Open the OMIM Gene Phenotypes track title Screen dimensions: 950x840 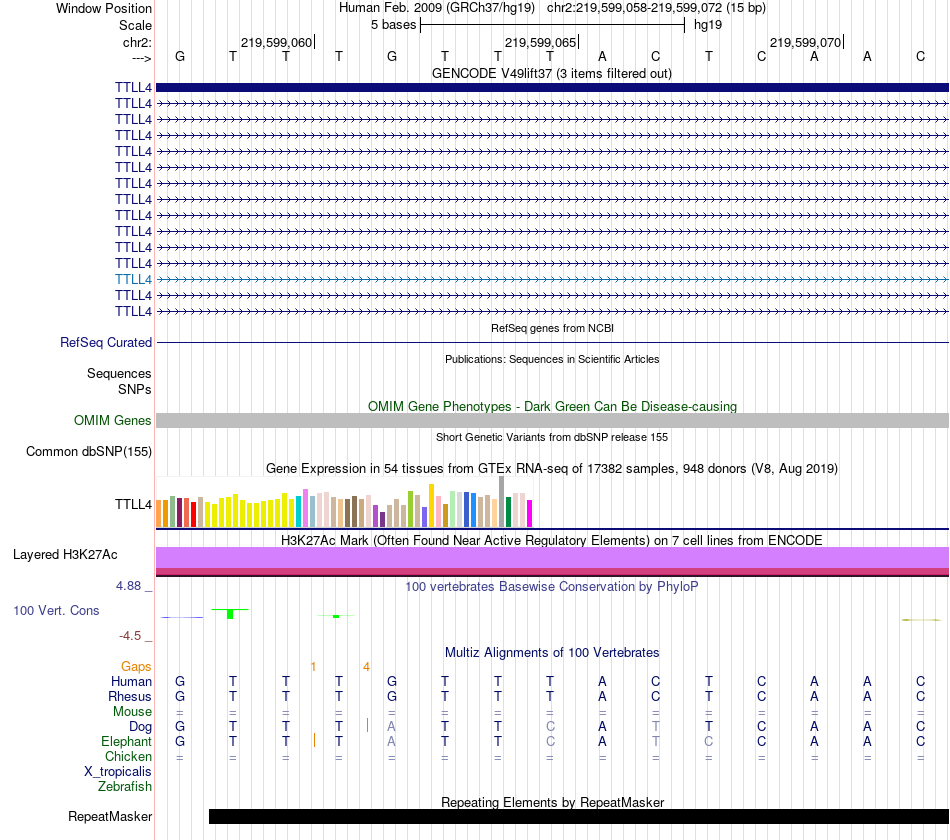[552, 406]
